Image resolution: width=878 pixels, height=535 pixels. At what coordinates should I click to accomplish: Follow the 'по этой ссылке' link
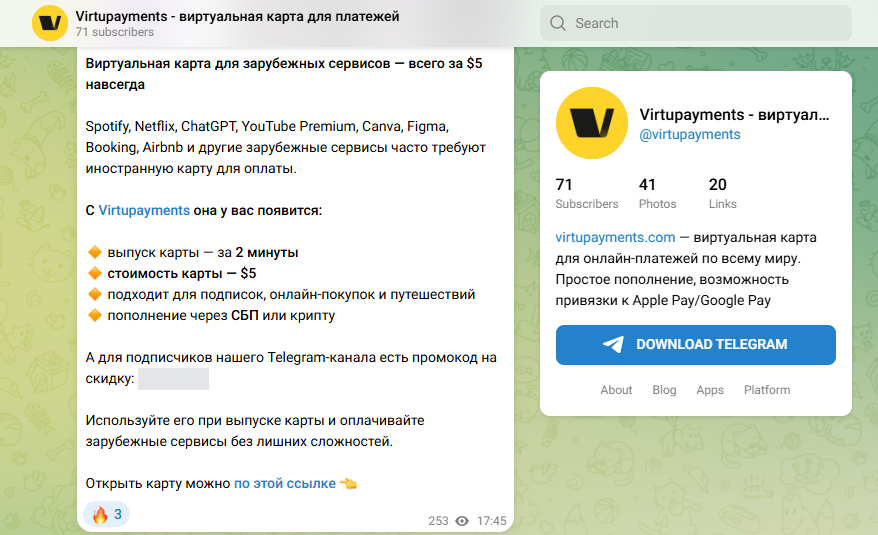pyautogui.click(x=284, y=483)
